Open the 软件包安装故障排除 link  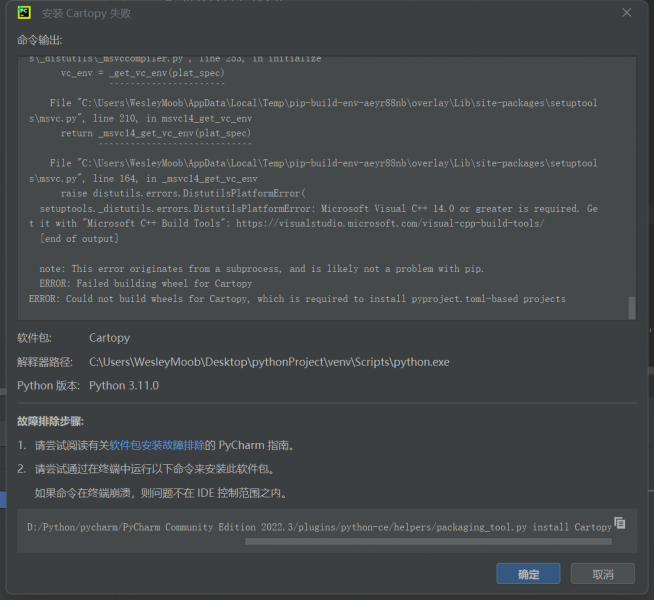click(163, 445)
